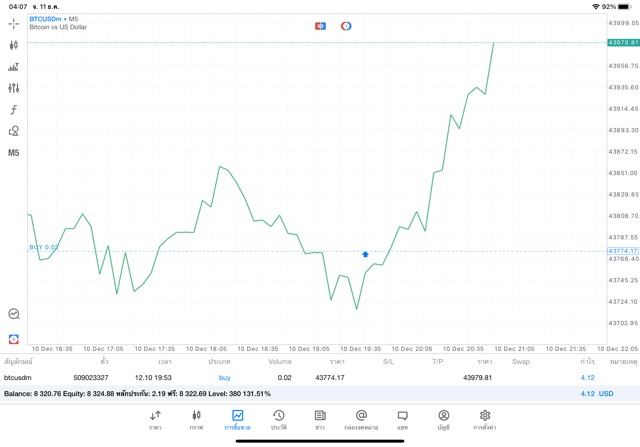Switch to the quotes (ราคา) tab
Screen dimensions: 640x447
155,420
